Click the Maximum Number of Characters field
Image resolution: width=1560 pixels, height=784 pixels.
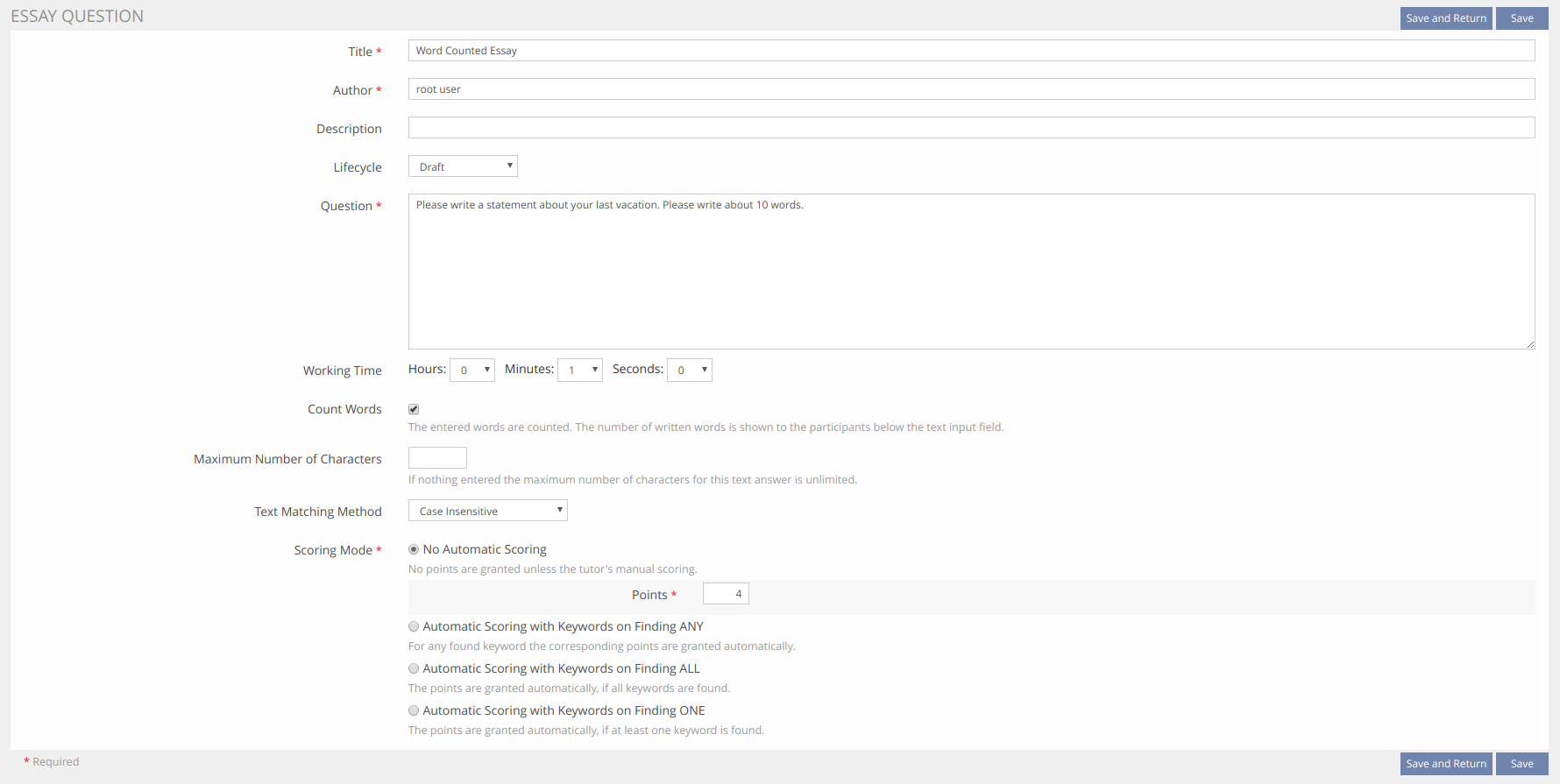tap(437, 458)
